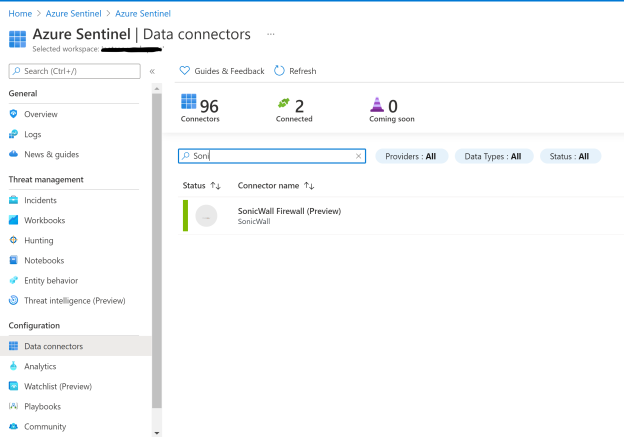Click the Data connectors grid icon in sidebar
Viewport: 624px width, 437px height.
tap(14, 346)
